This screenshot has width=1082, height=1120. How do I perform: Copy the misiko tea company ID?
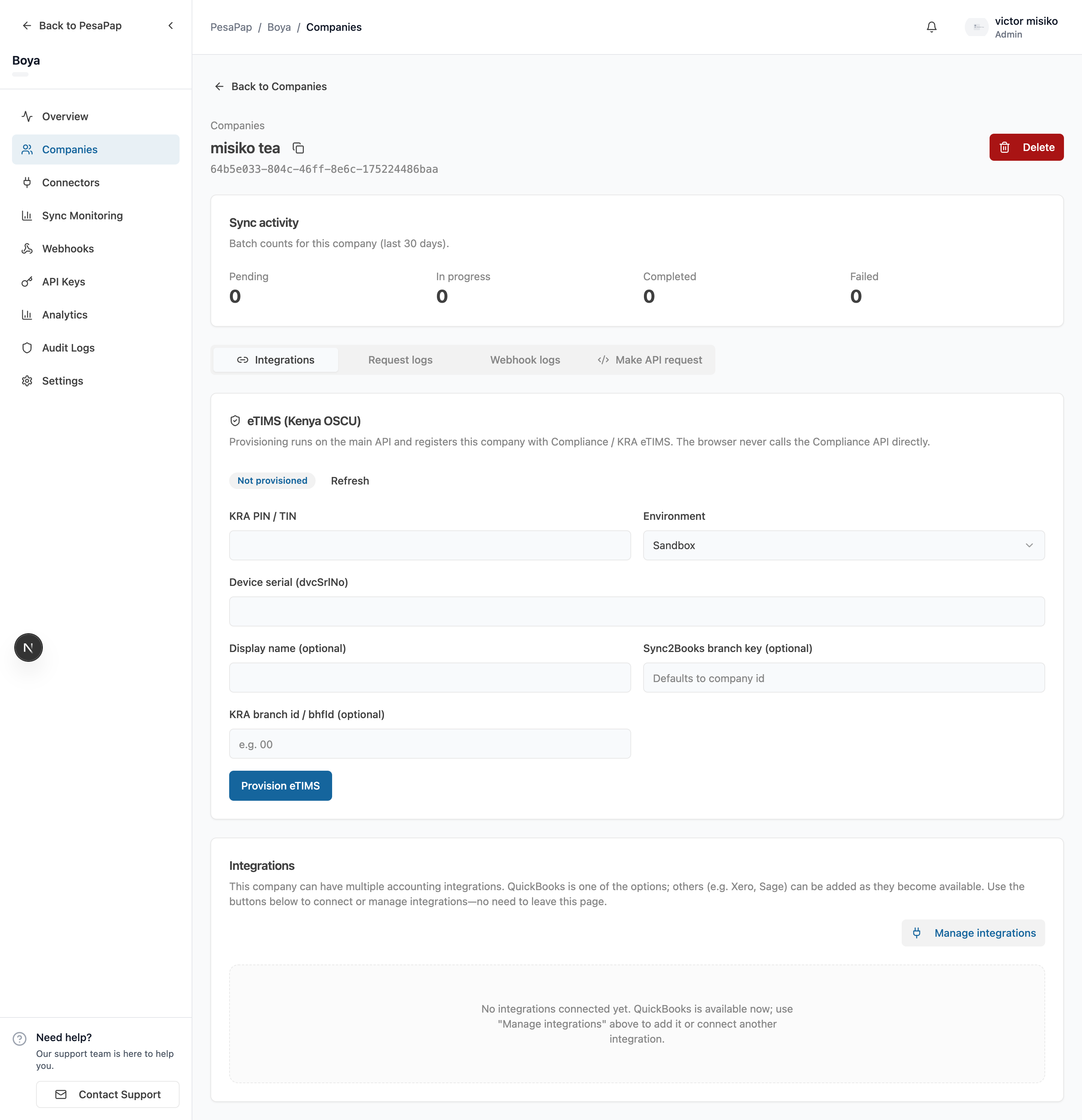click(x=298, y=148)
